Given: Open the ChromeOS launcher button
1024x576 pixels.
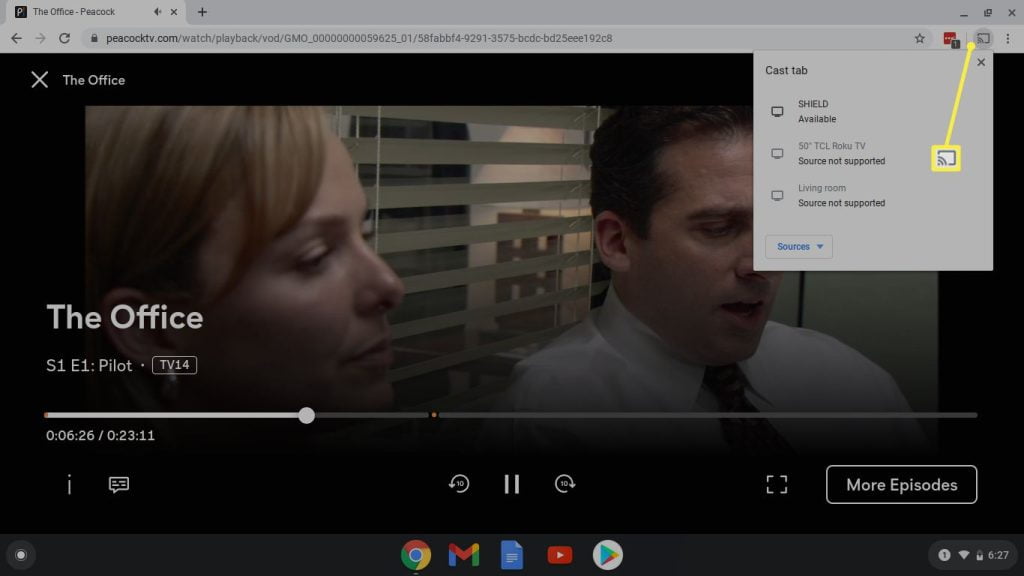Looking at the screenshot, I should pyautogui.click(x=21, y=555).
